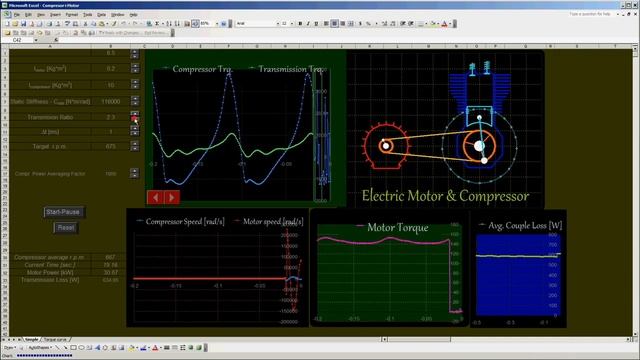Viewport: 640px width, 360px height.
Task: Toggle Bold formatting
Action: tap(300, 24)
